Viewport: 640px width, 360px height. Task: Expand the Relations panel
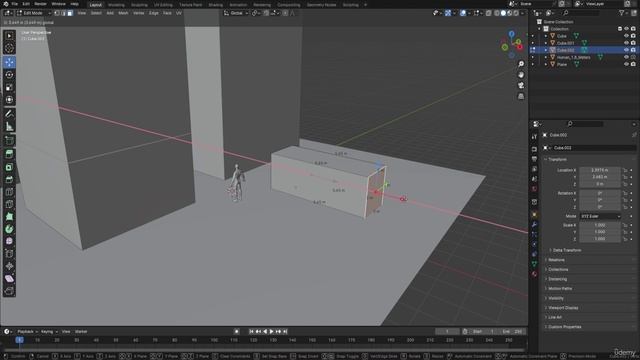tap(556, 260)
